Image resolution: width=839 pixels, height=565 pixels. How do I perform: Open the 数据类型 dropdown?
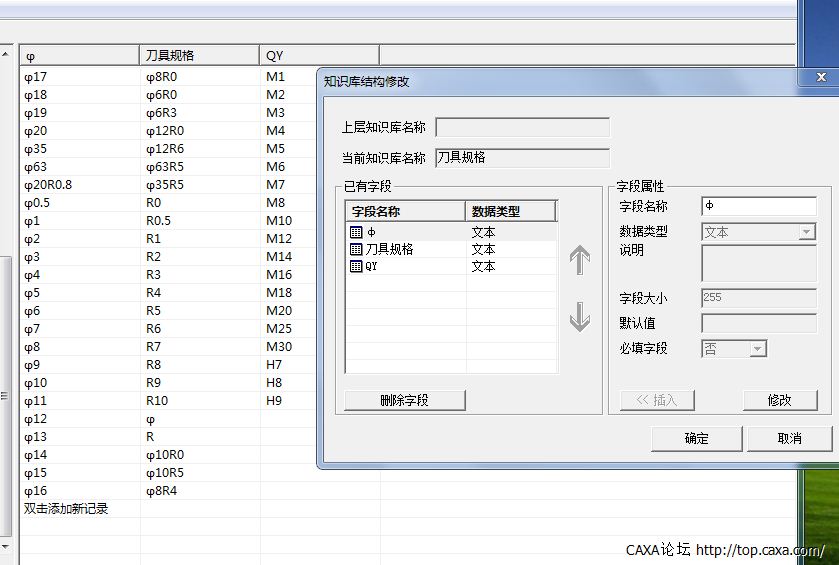point(807,232)
